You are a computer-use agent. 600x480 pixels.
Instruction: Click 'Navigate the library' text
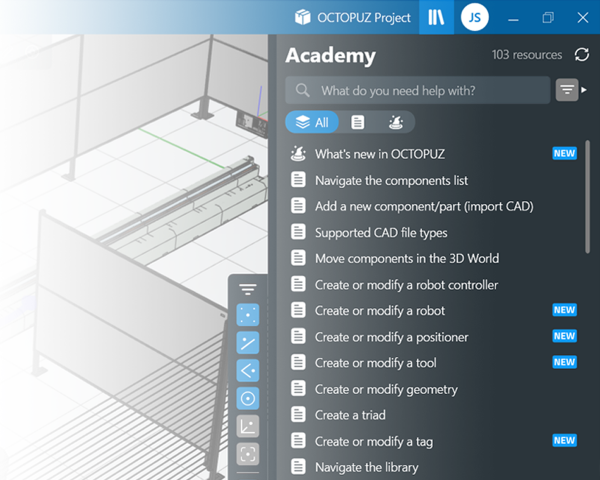tap(367, 467)
